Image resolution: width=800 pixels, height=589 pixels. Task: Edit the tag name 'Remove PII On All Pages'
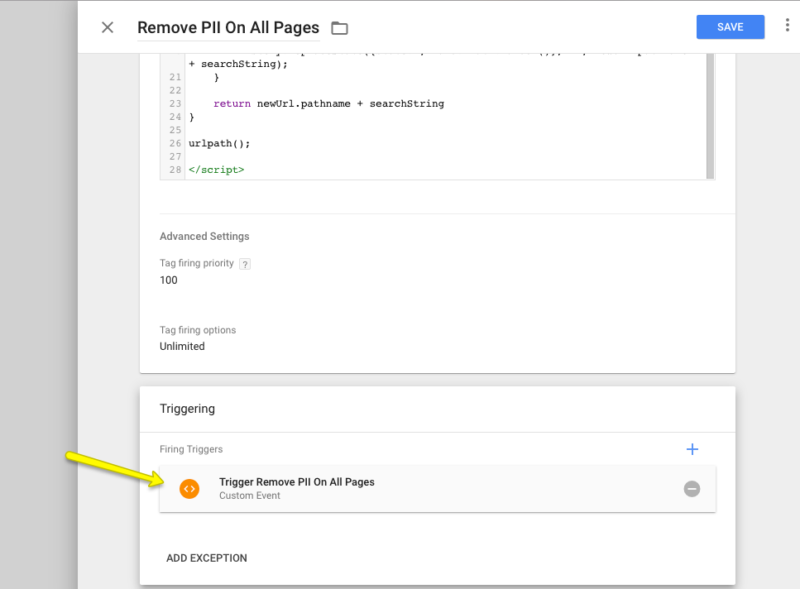click(x=229, y=28)
